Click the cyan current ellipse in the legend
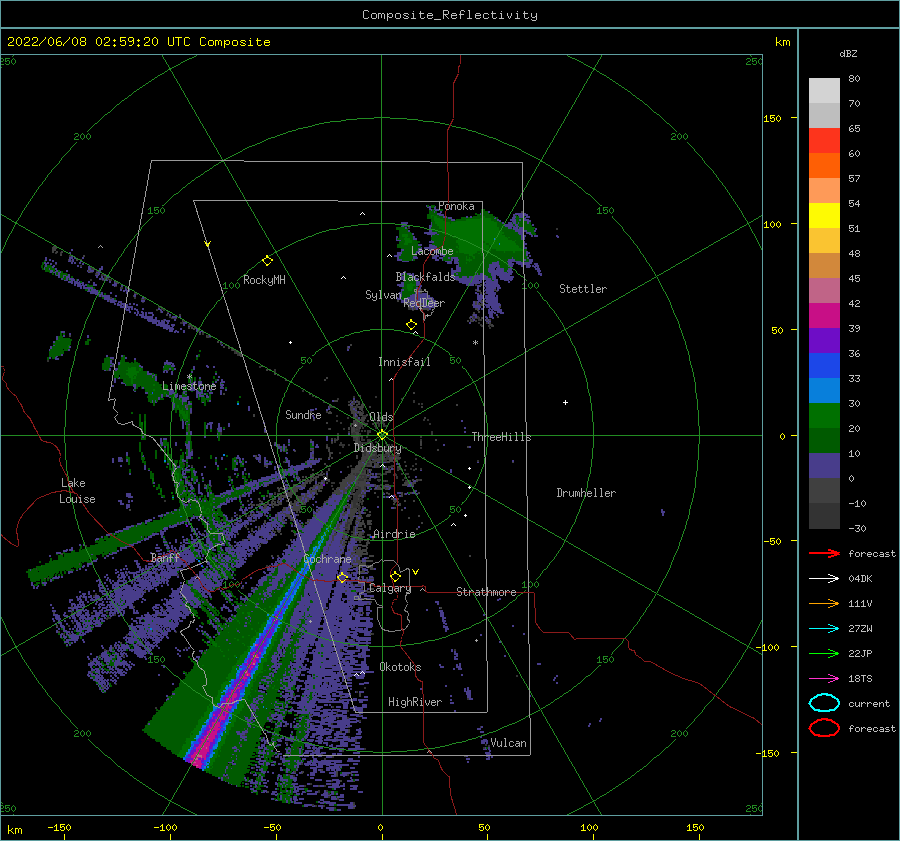Screen dimensions: 900x841 [x=824, y=703]
